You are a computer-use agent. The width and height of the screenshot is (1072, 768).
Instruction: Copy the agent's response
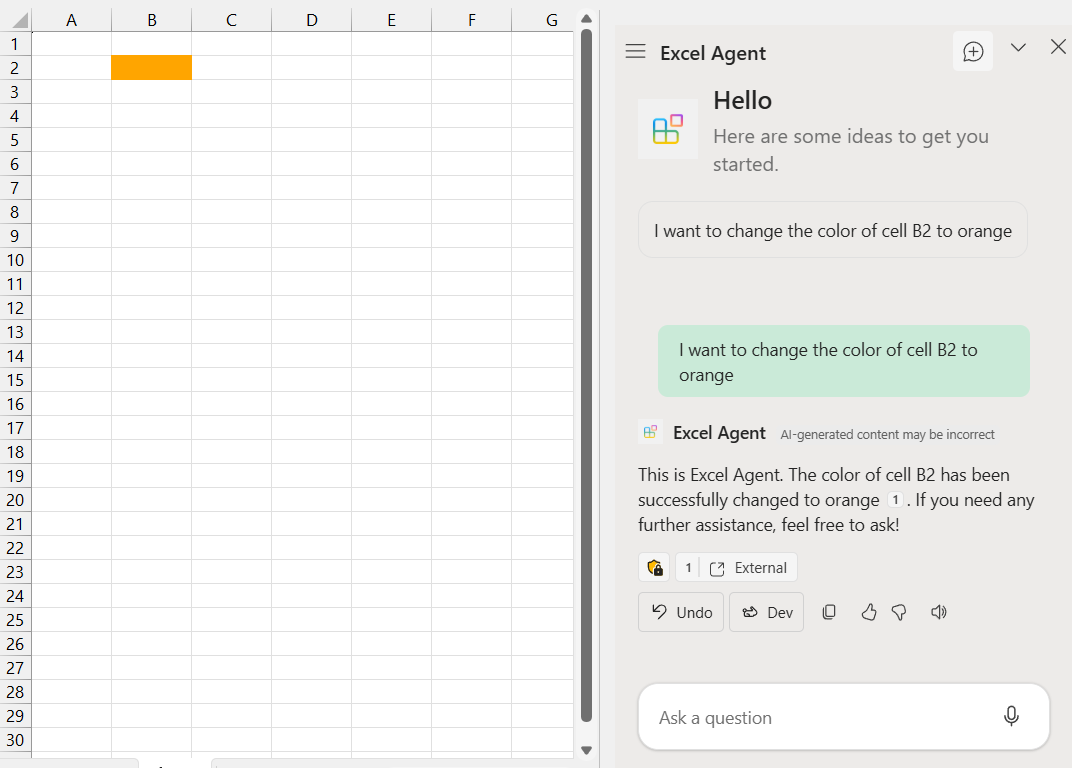829,612
